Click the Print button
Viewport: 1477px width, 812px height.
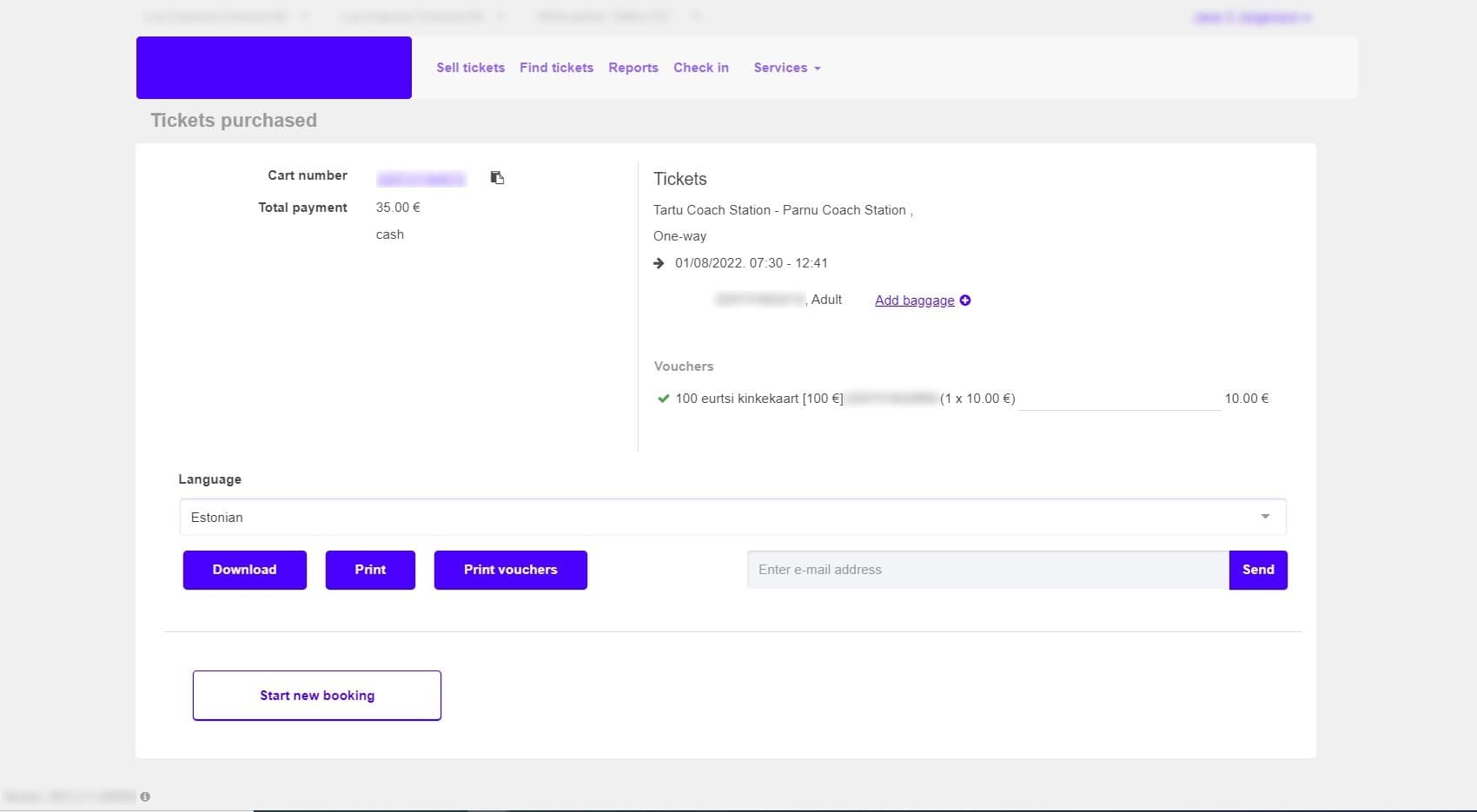(x=370, y=570)
